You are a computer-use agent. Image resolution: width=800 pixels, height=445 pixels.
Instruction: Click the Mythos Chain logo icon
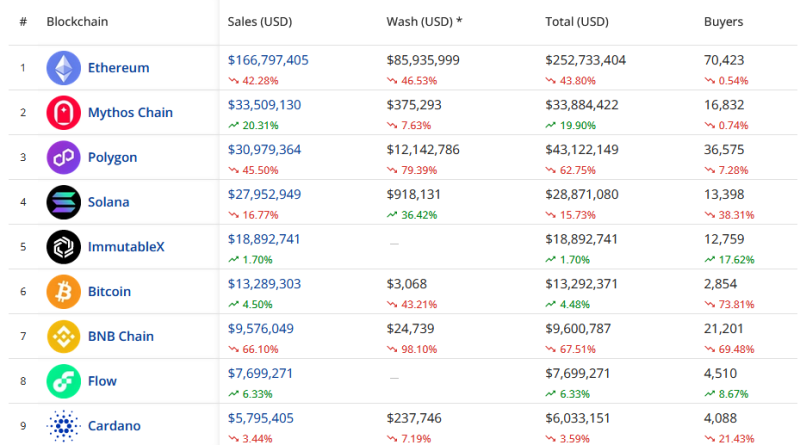63,113
